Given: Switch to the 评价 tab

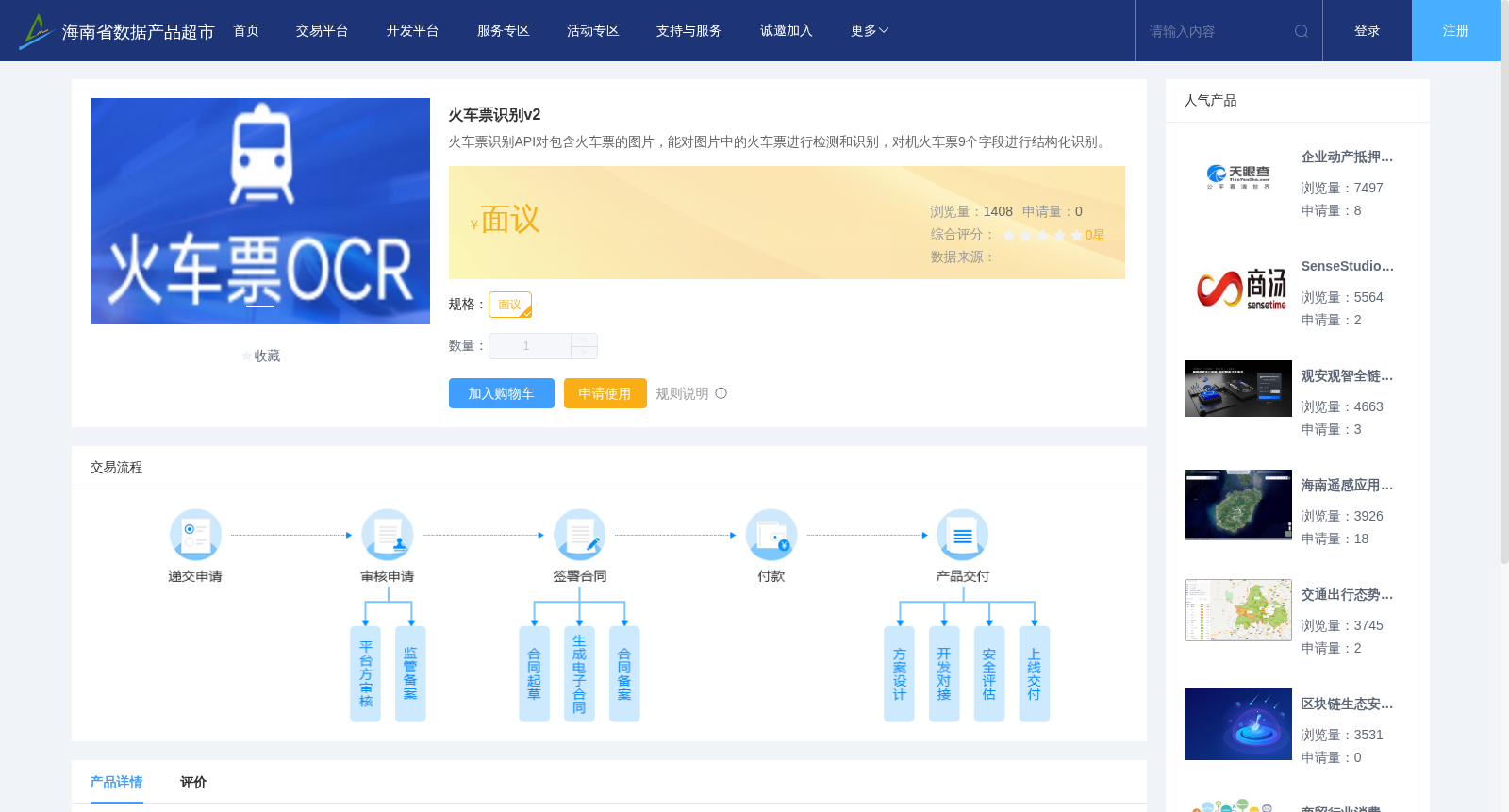Looking at the screenshot, I should 193,782.
